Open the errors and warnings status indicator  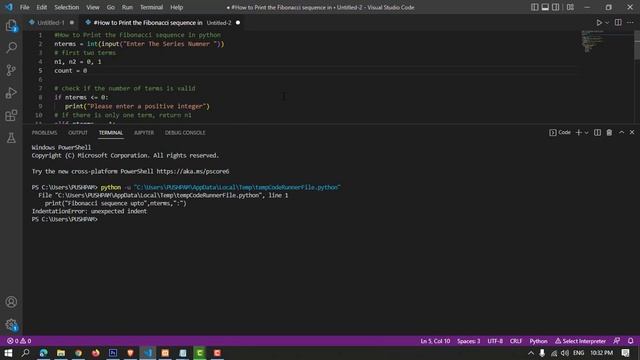(x=19, y=341)
